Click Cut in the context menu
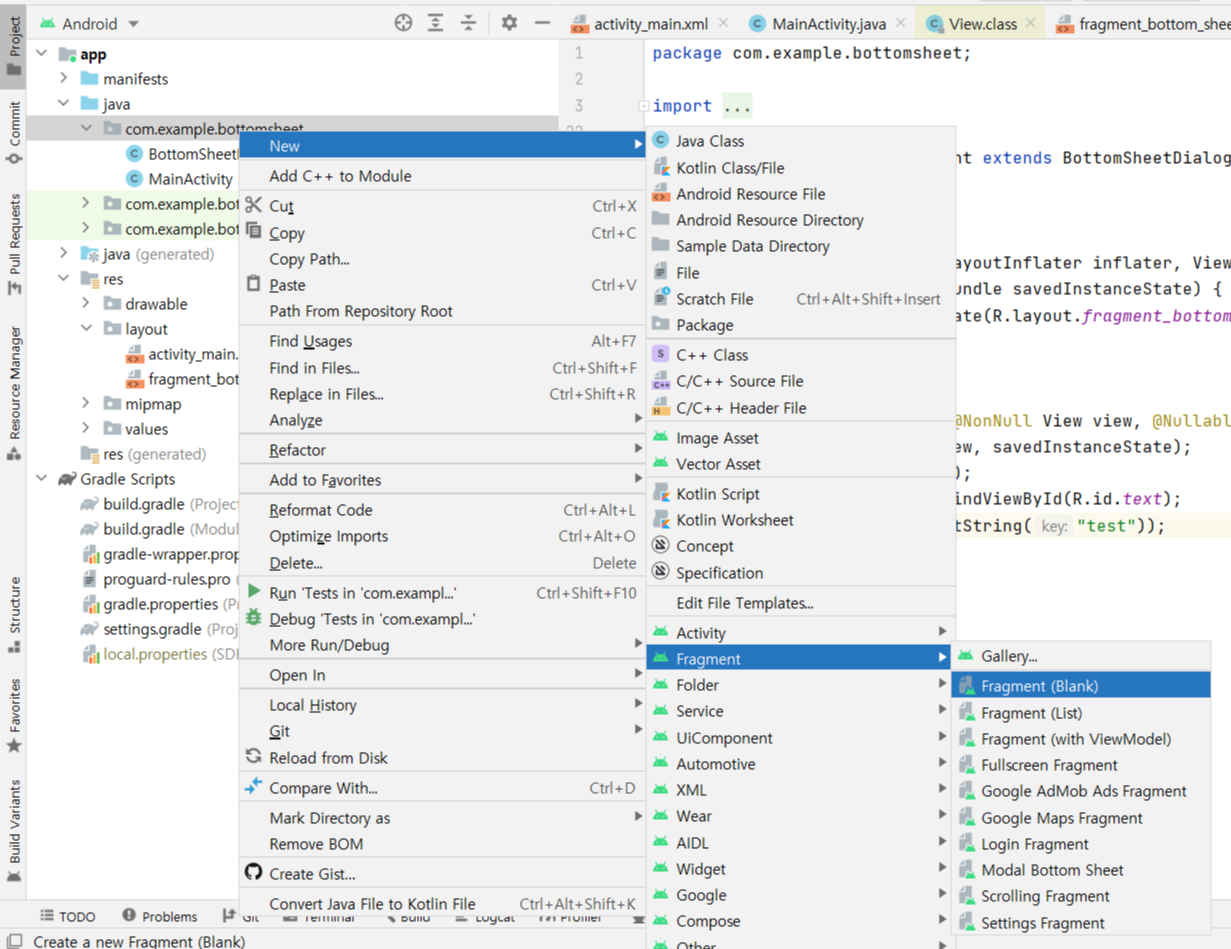This screenshot has height=949, width=1231. click(x=442, y=206)
